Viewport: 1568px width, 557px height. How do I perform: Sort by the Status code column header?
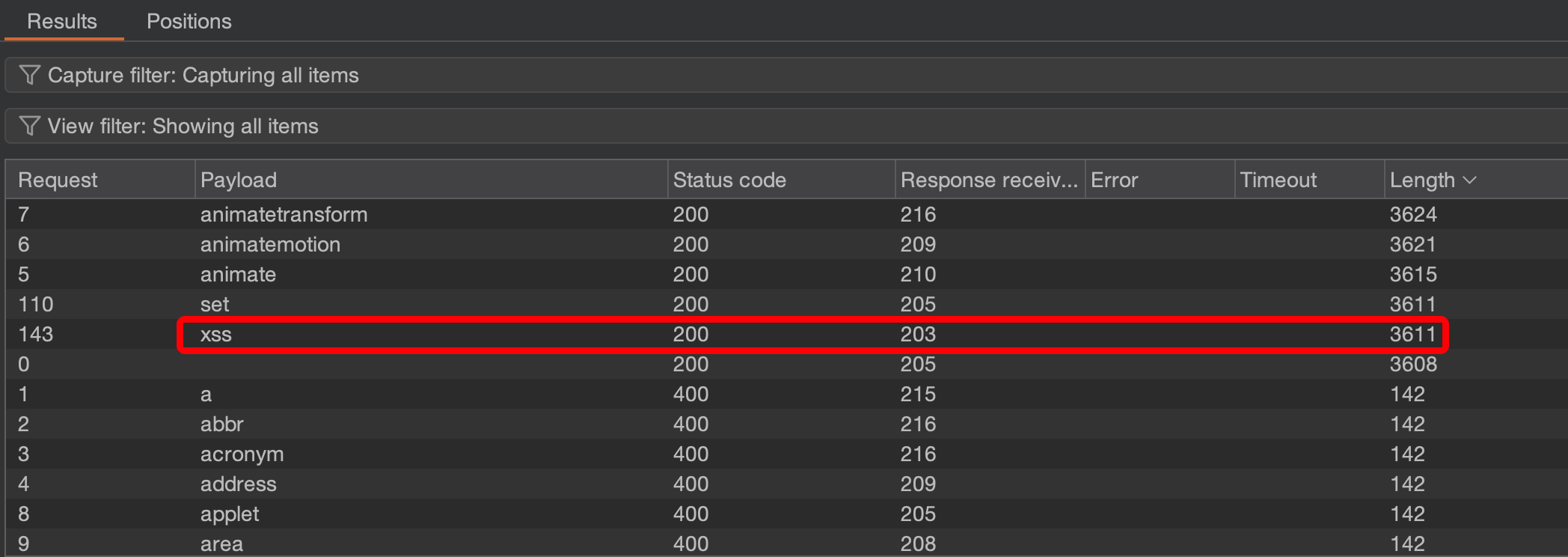729,180
